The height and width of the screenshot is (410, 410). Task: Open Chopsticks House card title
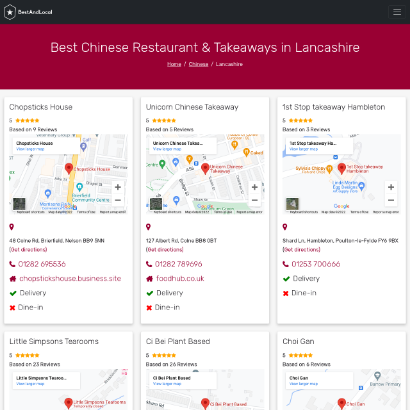pyautogui.click(x=41, y=107)
